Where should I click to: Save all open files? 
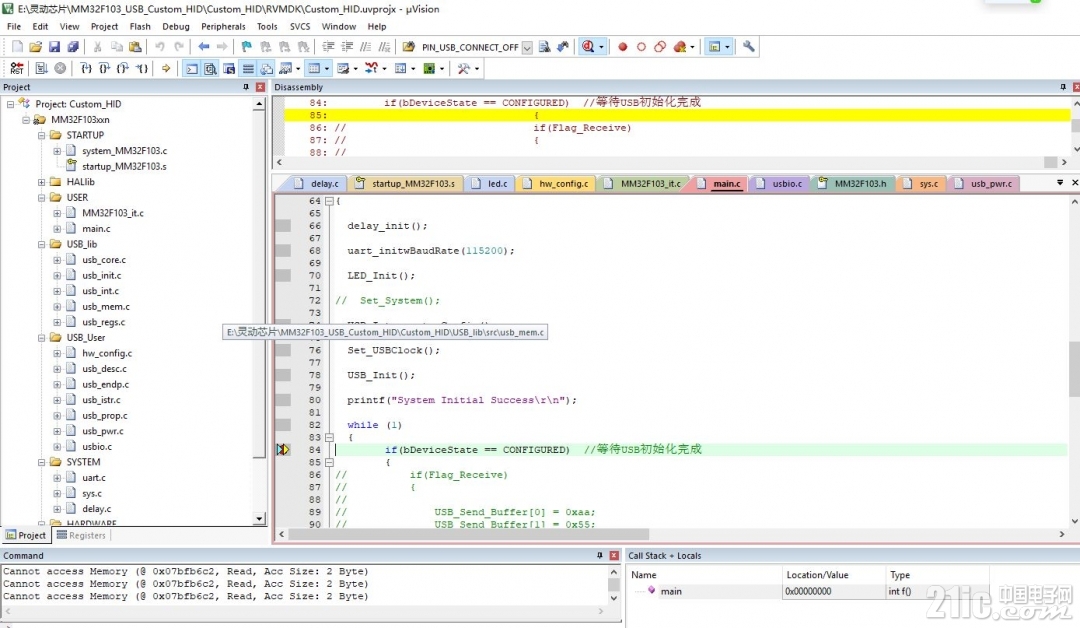point(72,47)
